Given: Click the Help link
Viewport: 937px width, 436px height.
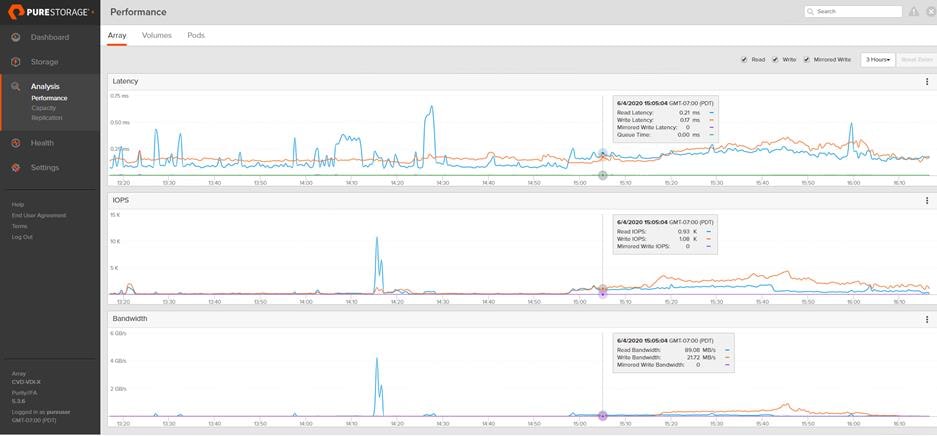Looking at the screenshot, I should (17, 204).
